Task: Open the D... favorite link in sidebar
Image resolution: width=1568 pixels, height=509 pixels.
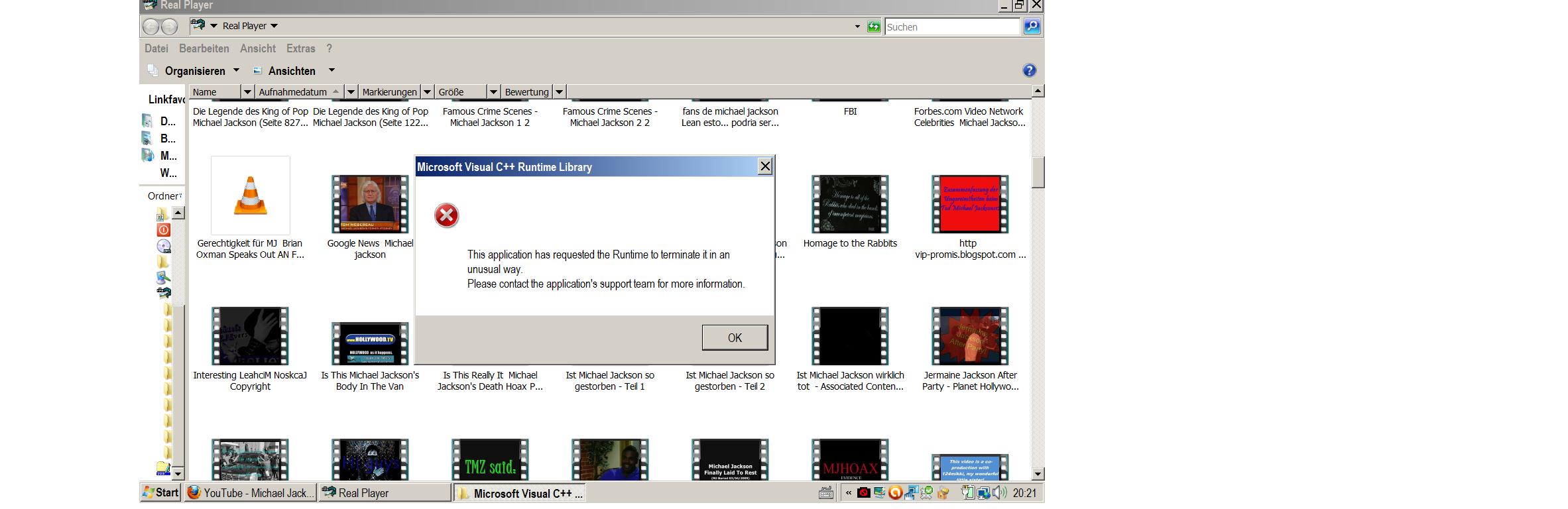Action: [x=160, y=121]
